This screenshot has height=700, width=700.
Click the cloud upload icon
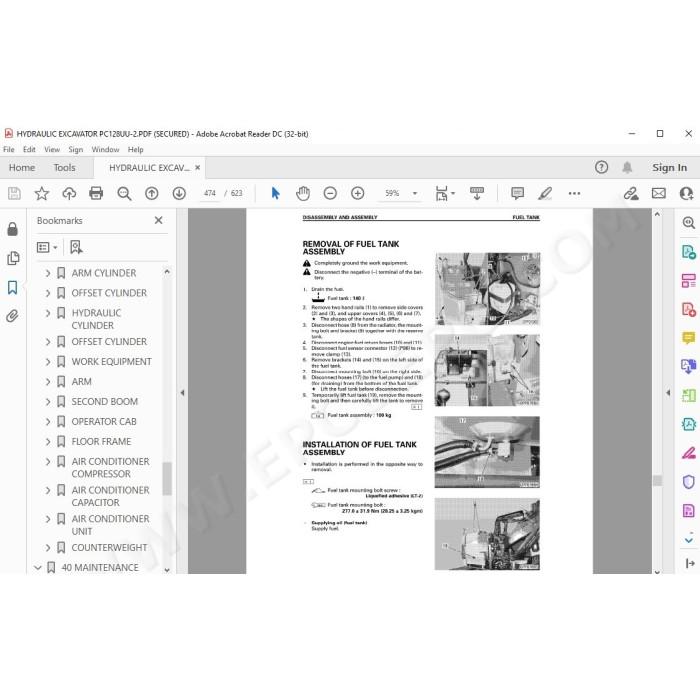coord(69,193)
